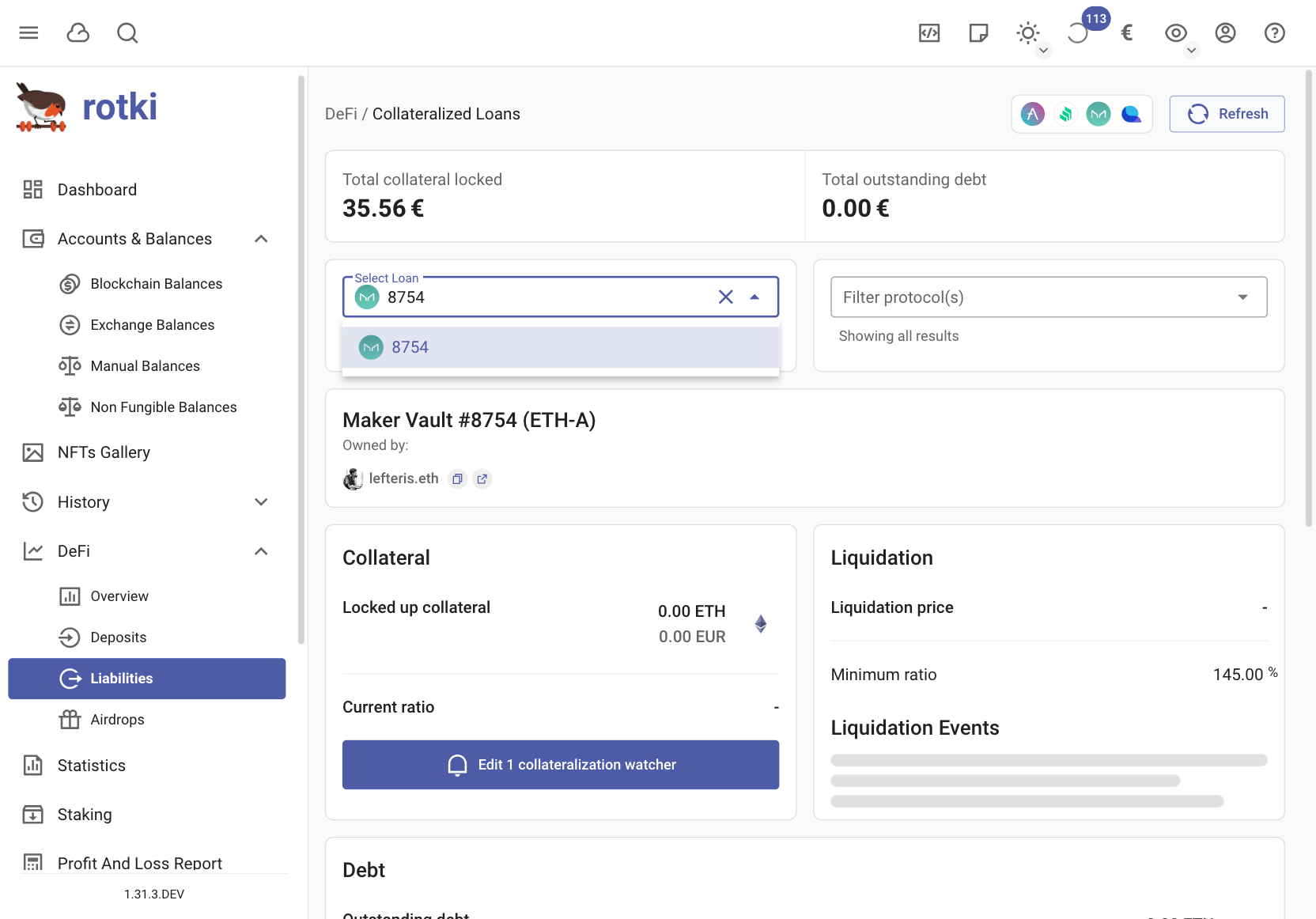Click the main page vertical scrollbar

pyautogui.click(x=1309, y=299)
